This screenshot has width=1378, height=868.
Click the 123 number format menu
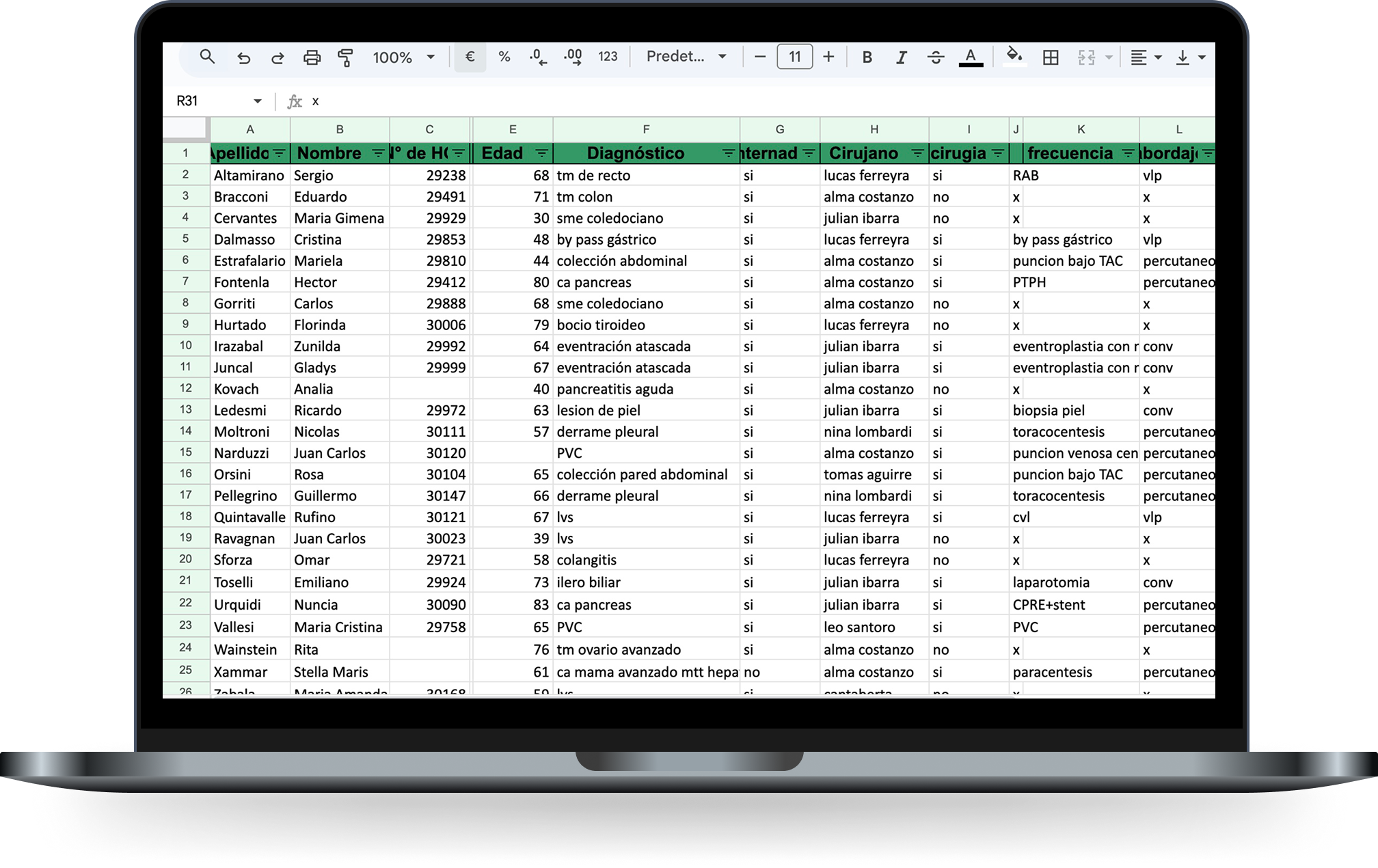(608, 57)
